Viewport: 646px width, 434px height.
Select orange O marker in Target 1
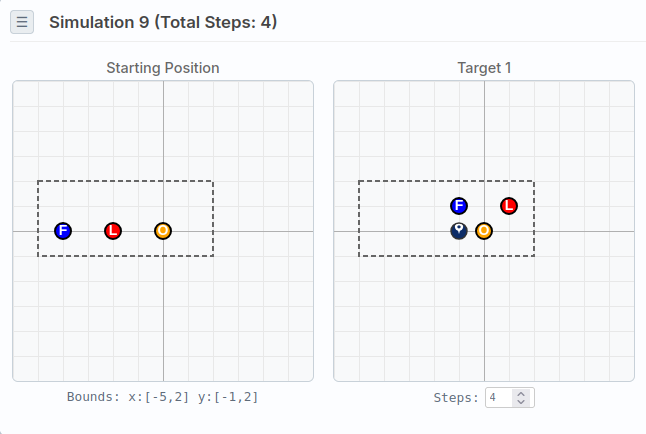point(484,231)
